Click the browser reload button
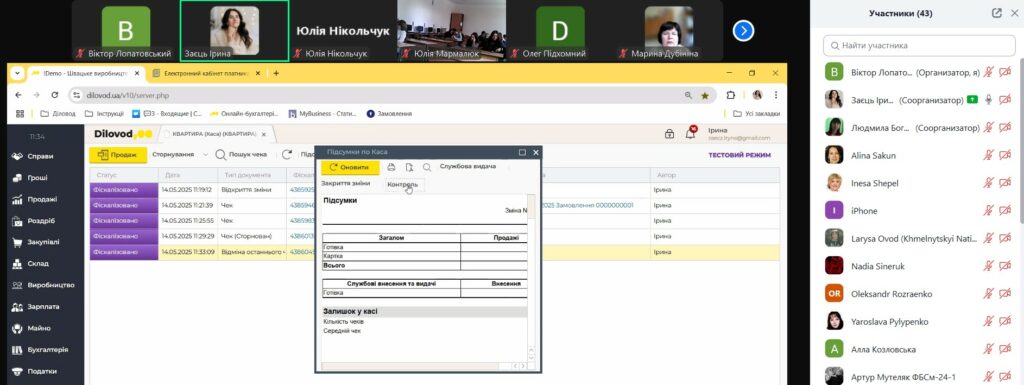Image resolution: width=1024 pixels, height=385 pixels. pyautogui.click(x=55, y=95)
